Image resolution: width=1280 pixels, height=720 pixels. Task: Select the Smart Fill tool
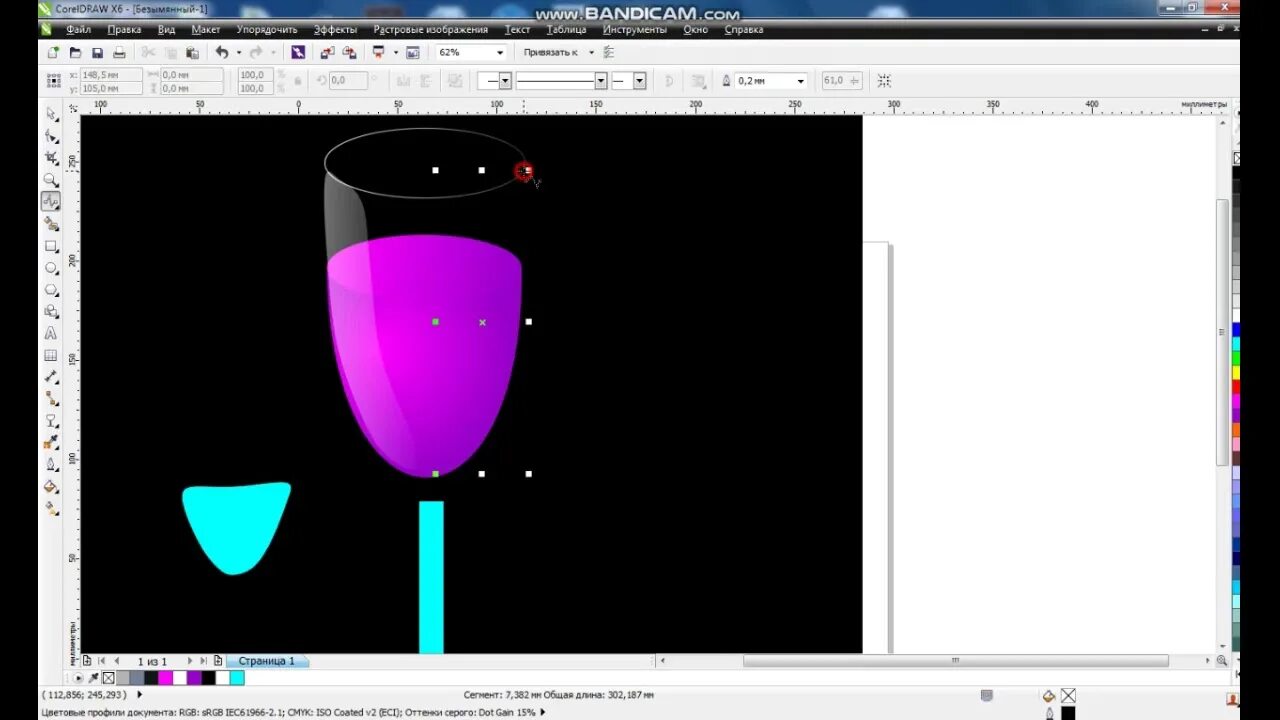[x=51, y=224]
